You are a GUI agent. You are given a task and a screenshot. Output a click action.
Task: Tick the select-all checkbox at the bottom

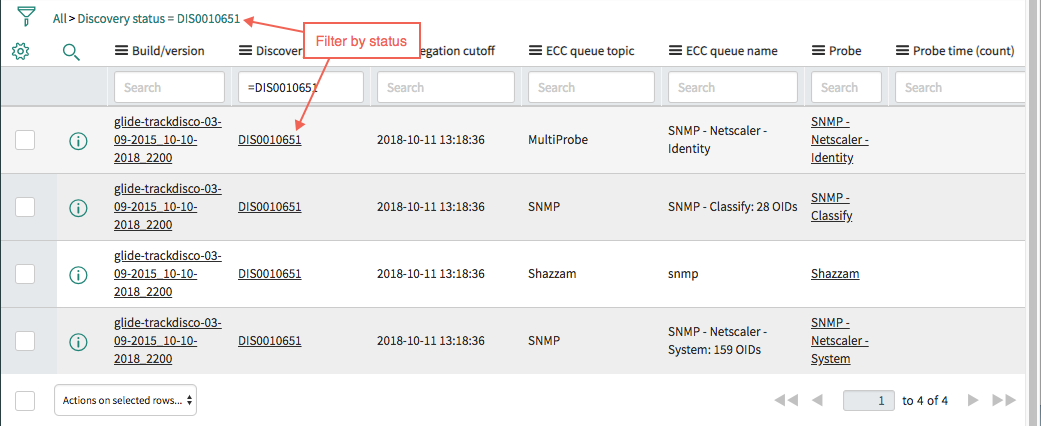pyautogui.click(x=25, y=400)
